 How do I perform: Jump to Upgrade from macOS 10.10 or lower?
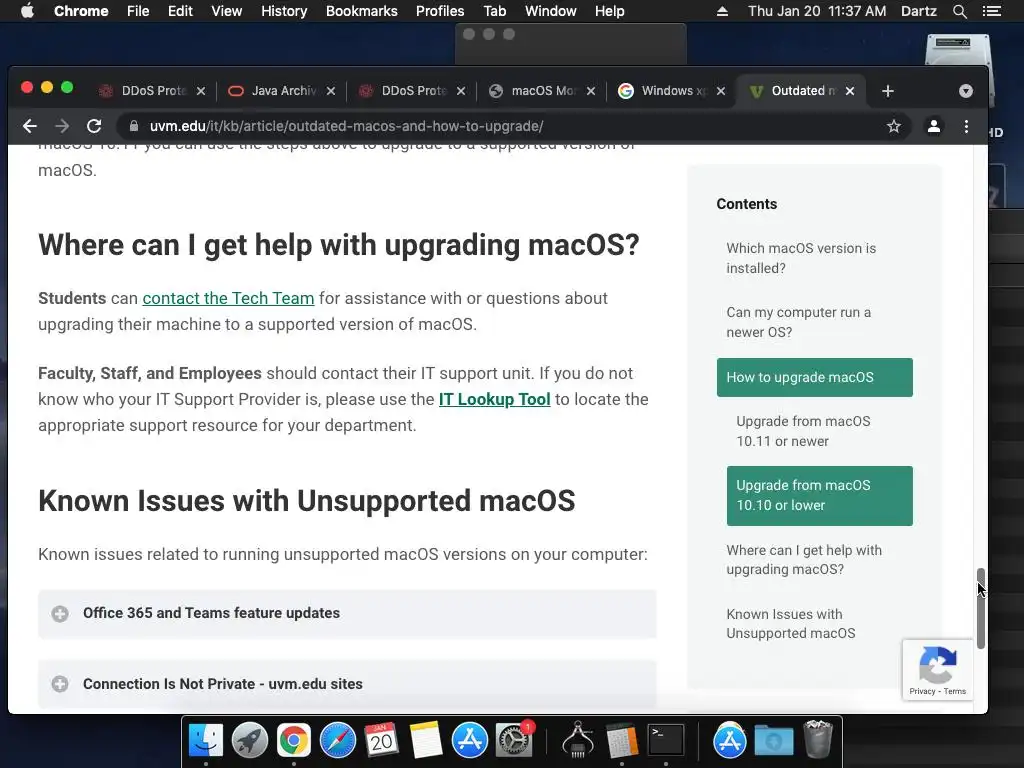820,495
